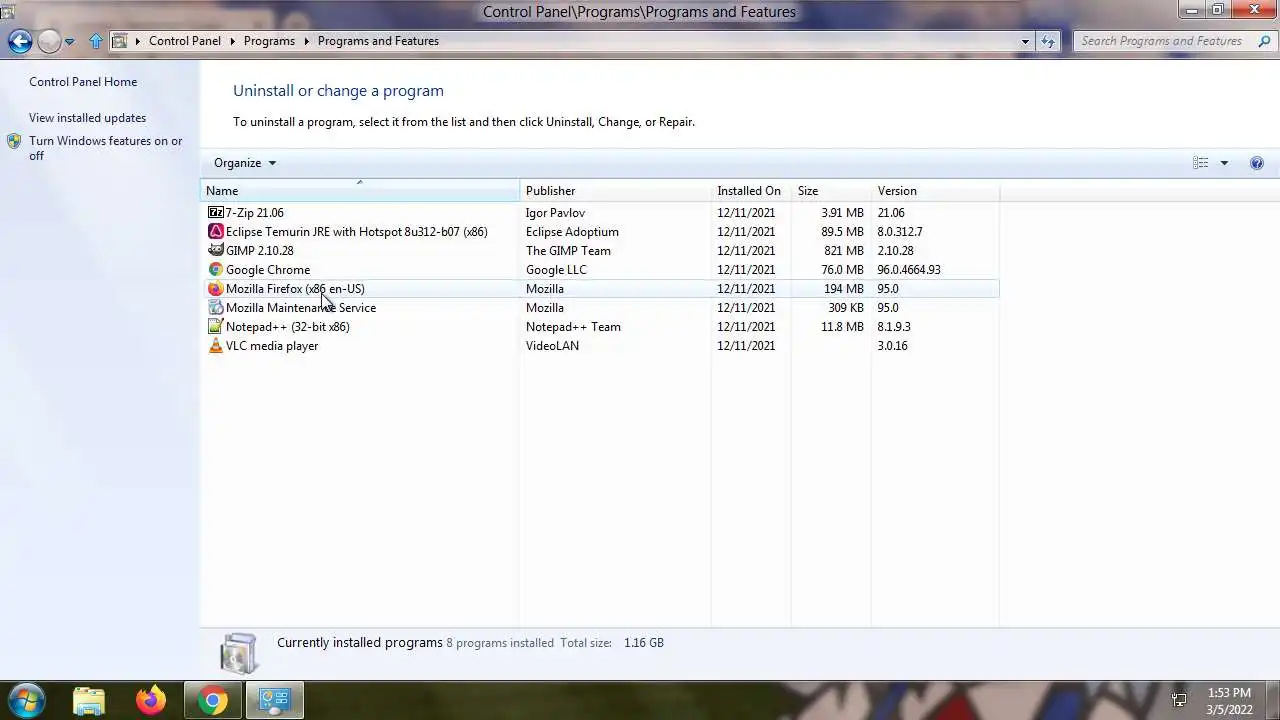This screenshot has height=720, width=1280.
Task: Click the 3.0.16 version cell
Action: tap(892, 345)
